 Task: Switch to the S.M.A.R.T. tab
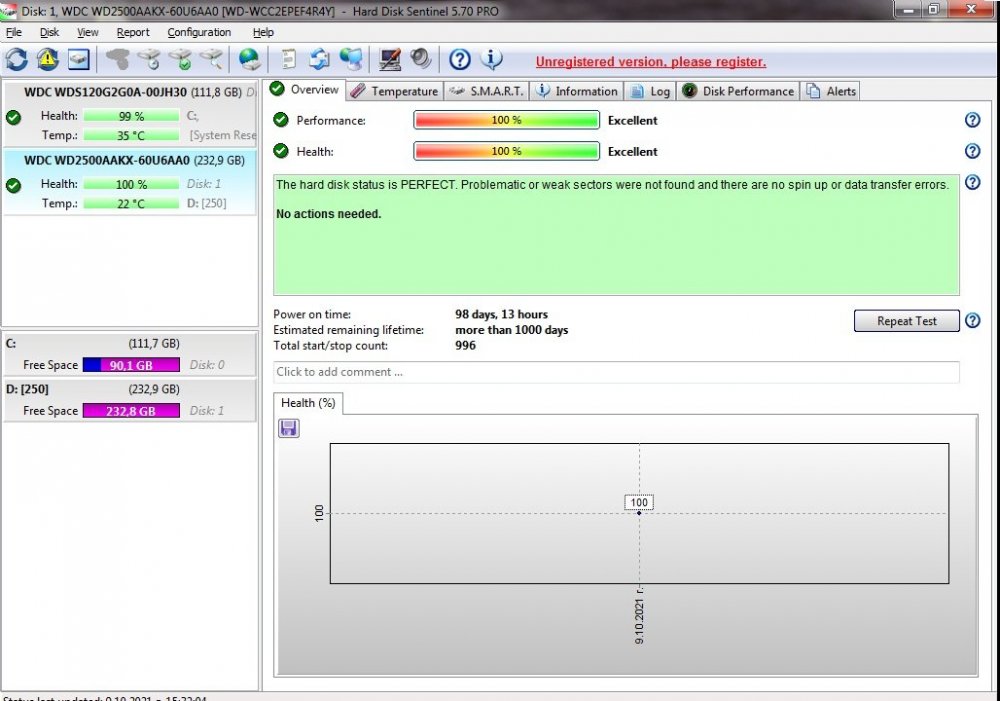tap(486, 91)
